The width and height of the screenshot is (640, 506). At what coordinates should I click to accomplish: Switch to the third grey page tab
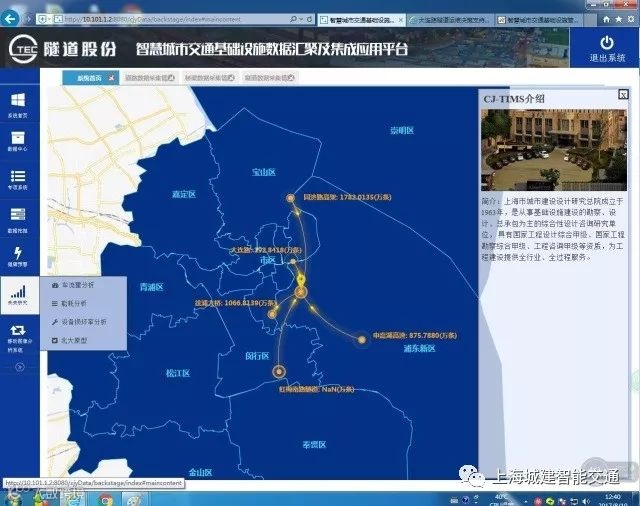pos(209,78)
